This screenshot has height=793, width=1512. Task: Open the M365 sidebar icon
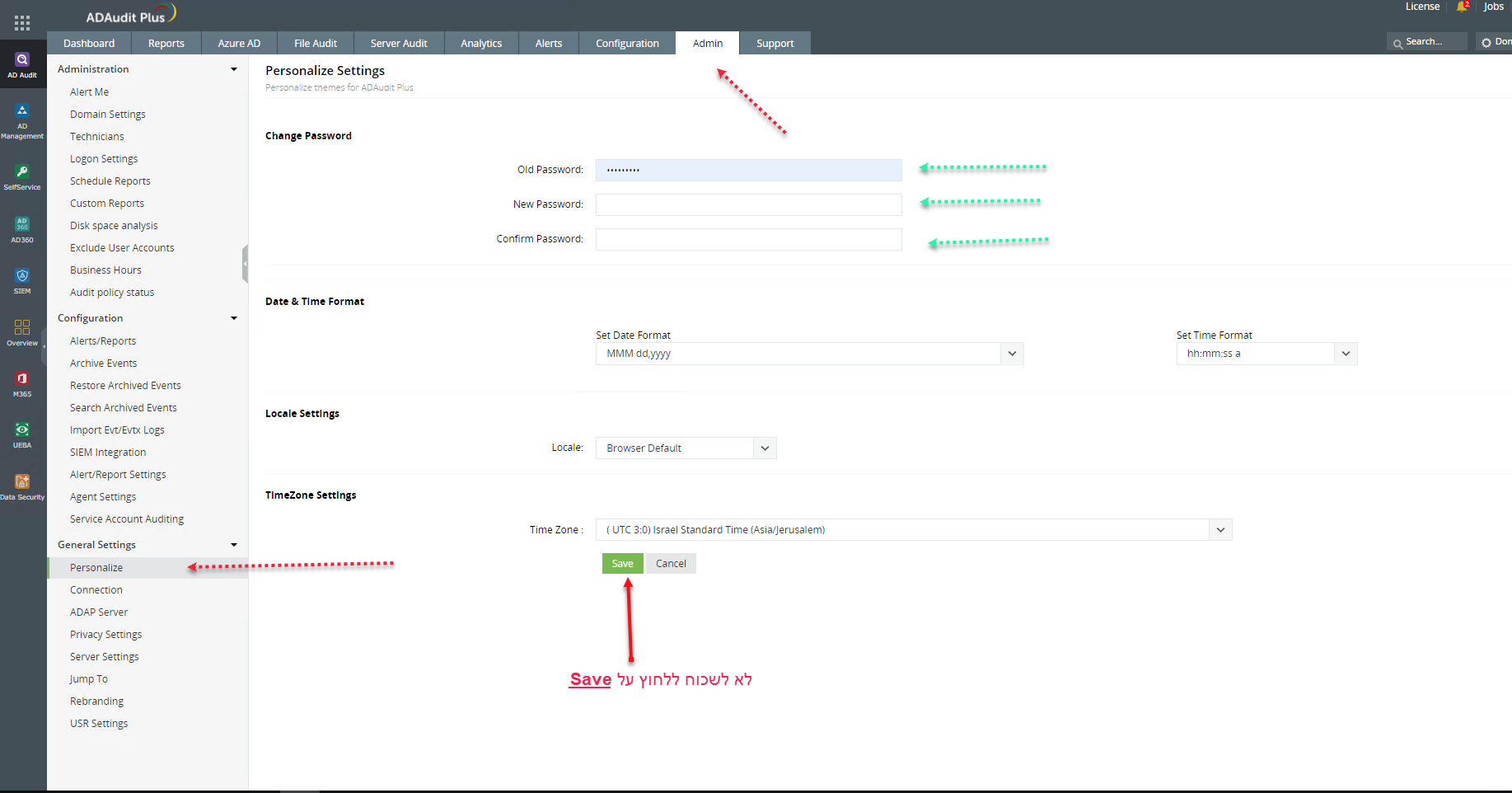point(22,379)
